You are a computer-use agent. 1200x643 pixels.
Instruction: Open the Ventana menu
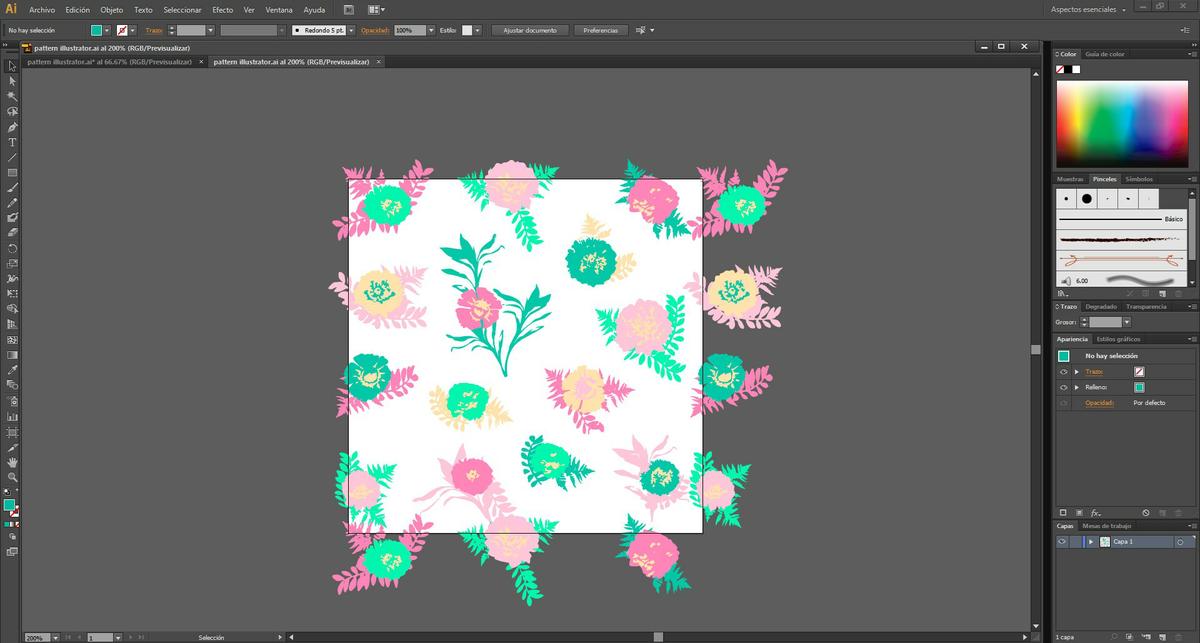[x=279, y=9]
